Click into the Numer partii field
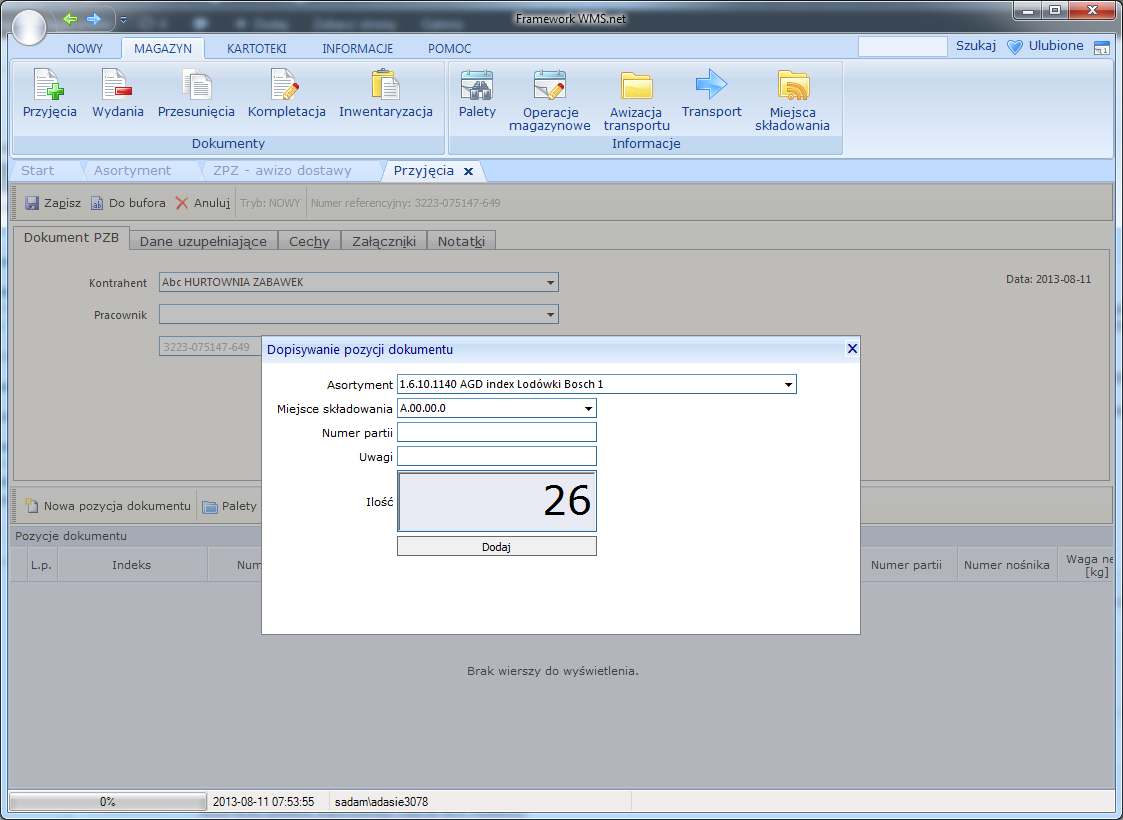 (x=496, y=433)
